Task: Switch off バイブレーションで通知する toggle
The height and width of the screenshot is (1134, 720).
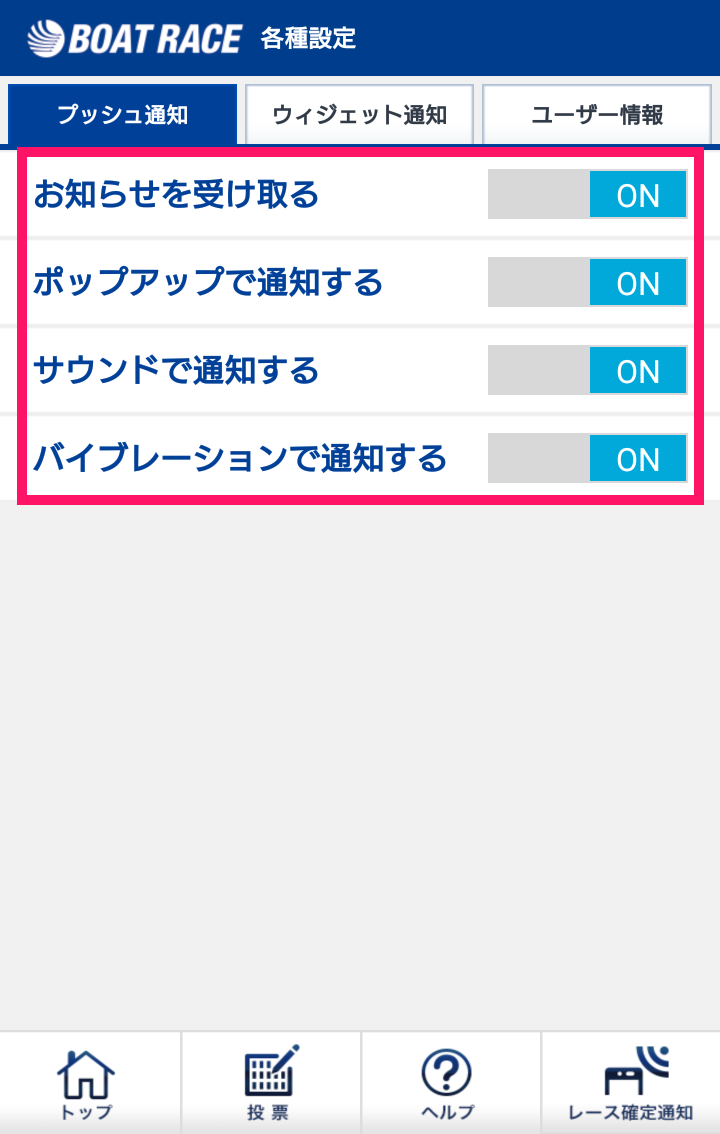Action: [x=587, y=459]
